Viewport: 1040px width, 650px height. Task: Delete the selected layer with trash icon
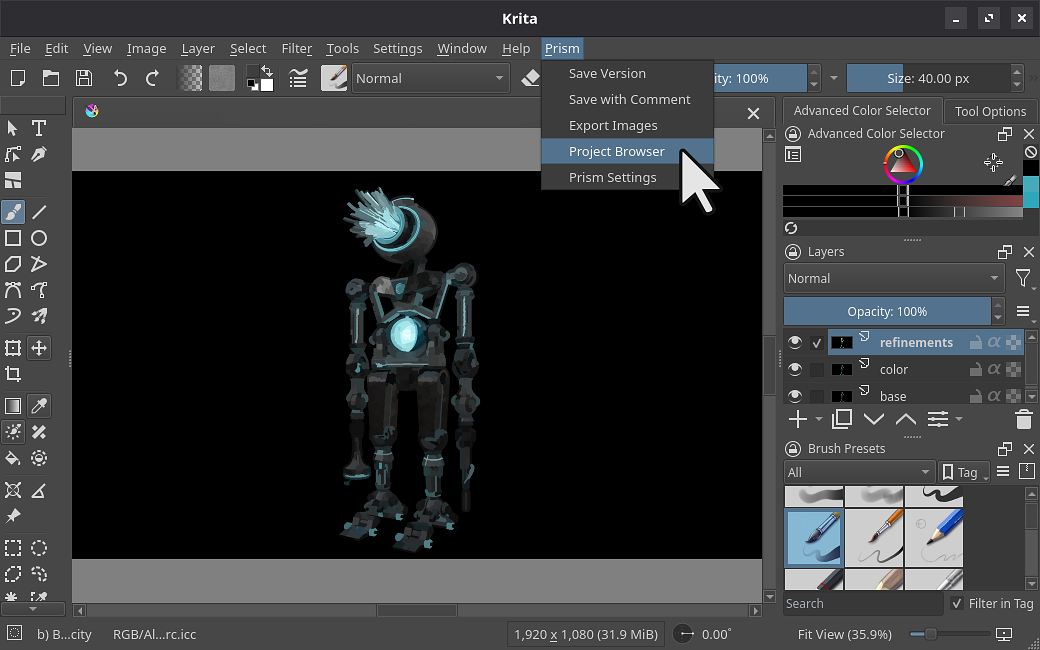(1023, 419)
